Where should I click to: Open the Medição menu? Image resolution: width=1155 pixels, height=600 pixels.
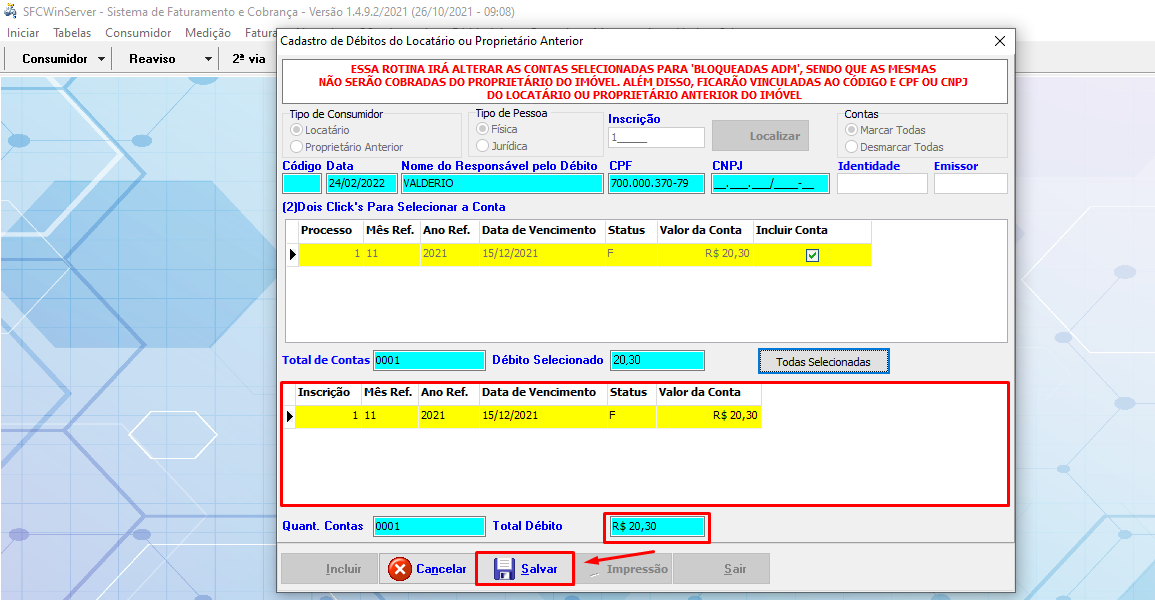tap(208, 33)
